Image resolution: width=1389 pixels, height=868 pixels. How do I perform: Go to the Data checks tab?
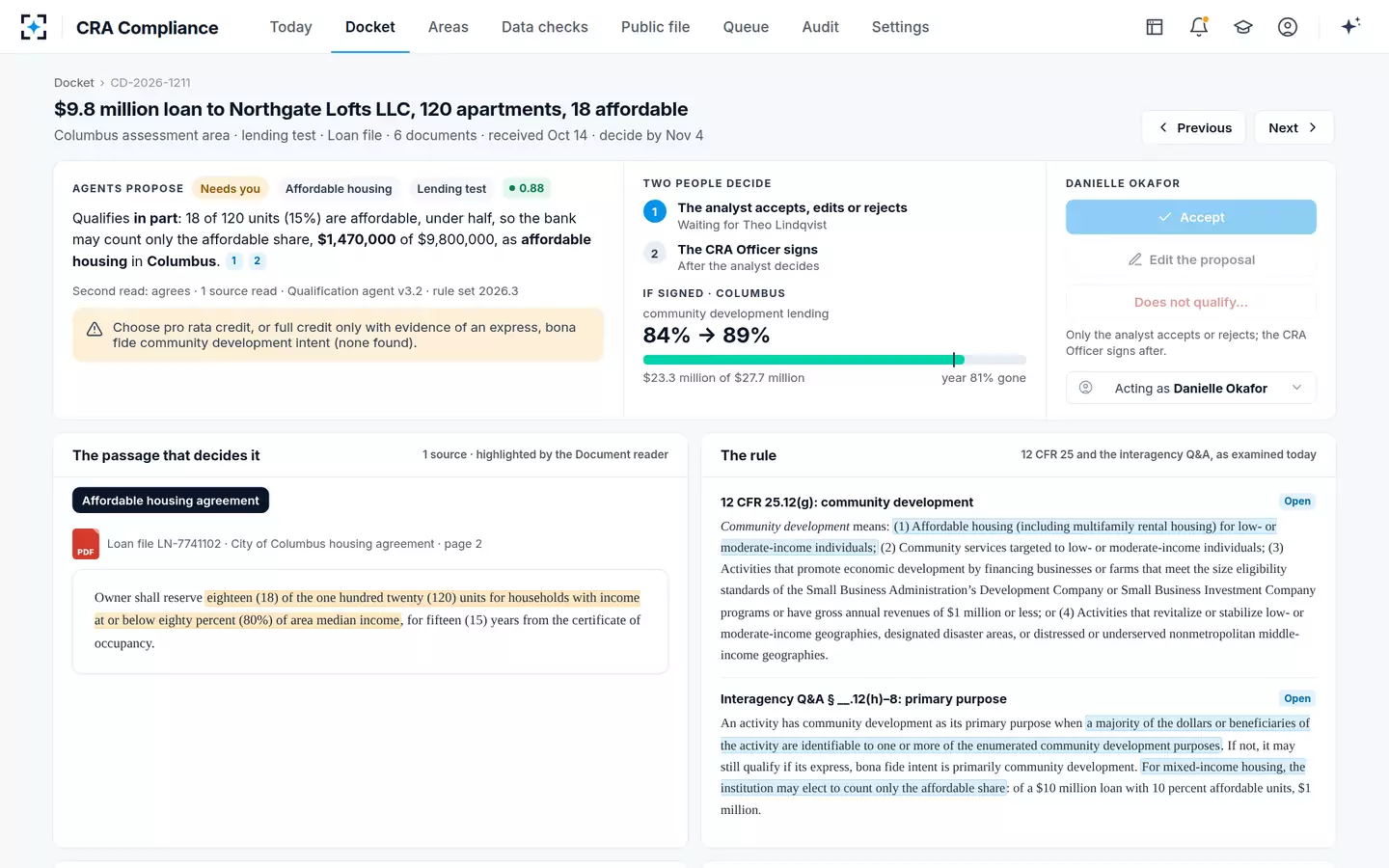[x=545, y=27]
